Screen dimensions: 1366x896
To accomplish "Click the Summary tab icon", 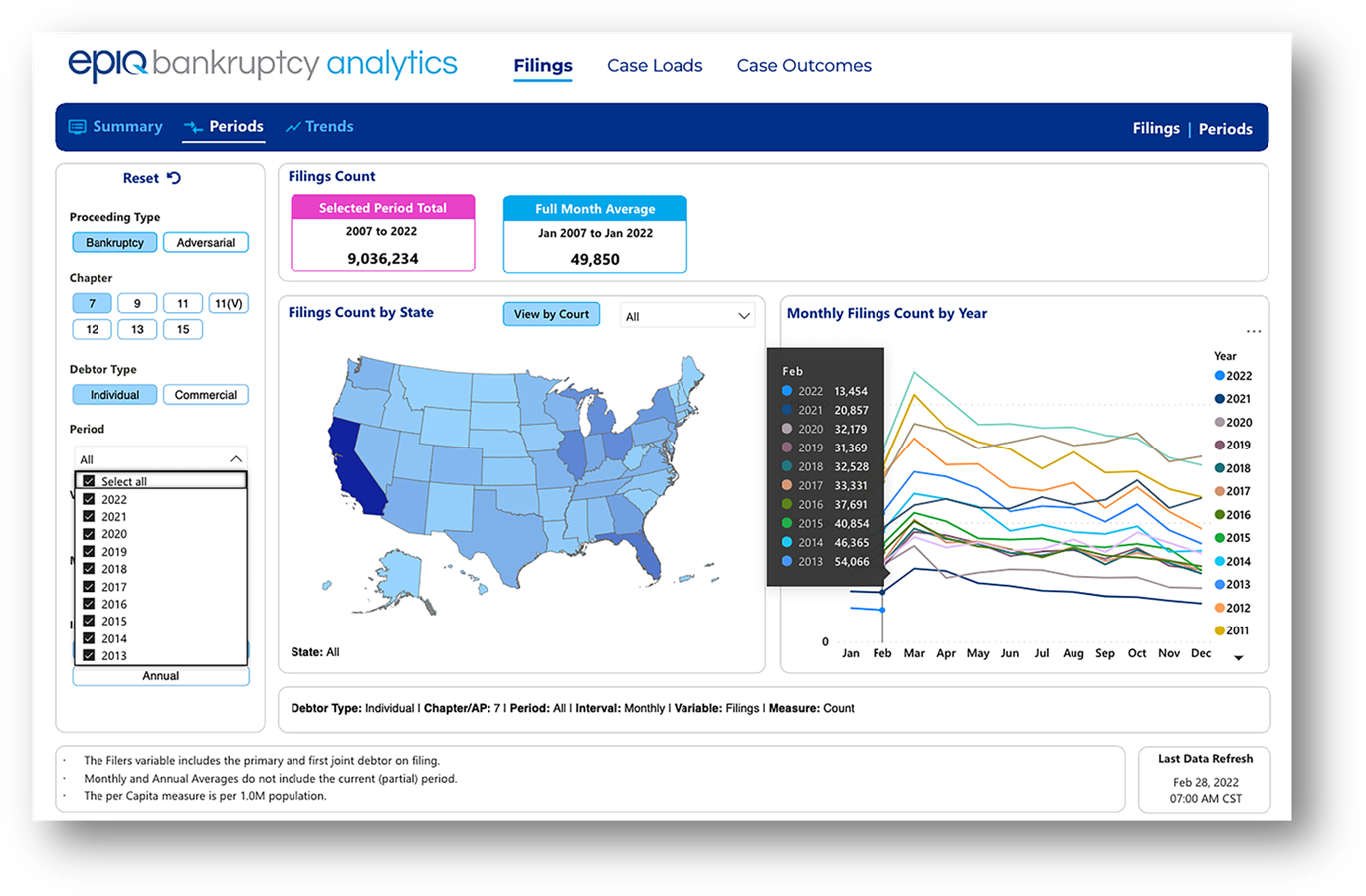I will pos(77,127).
